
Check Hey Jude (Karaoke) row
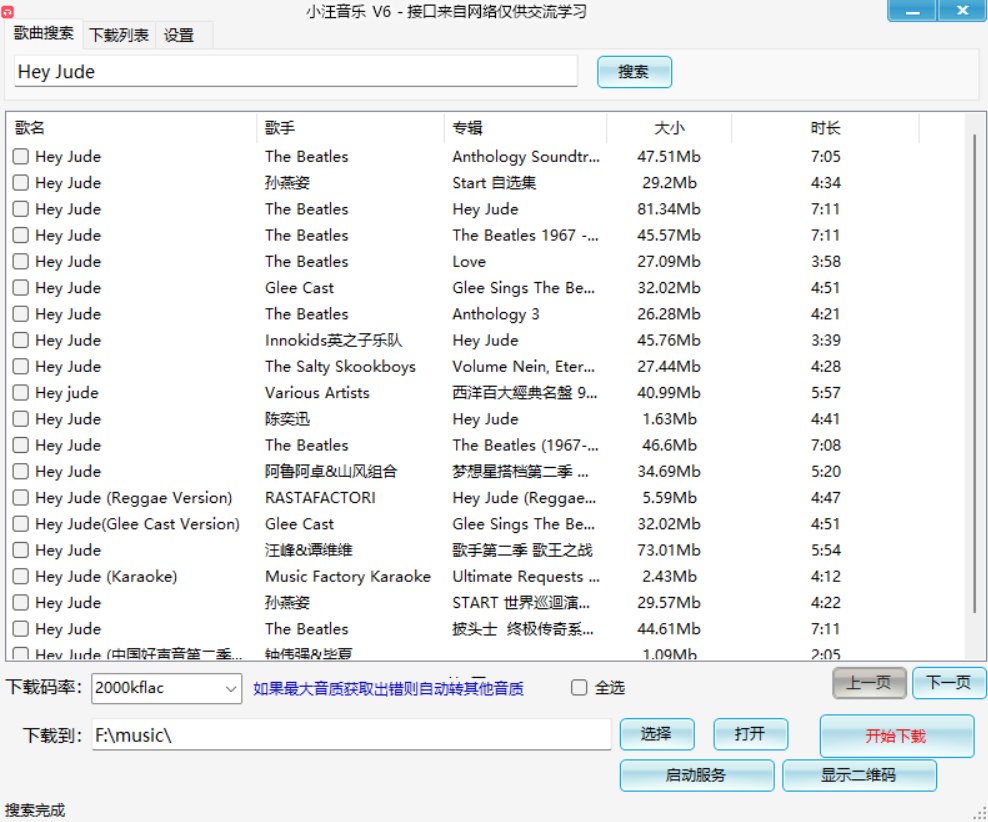(21, 576)
